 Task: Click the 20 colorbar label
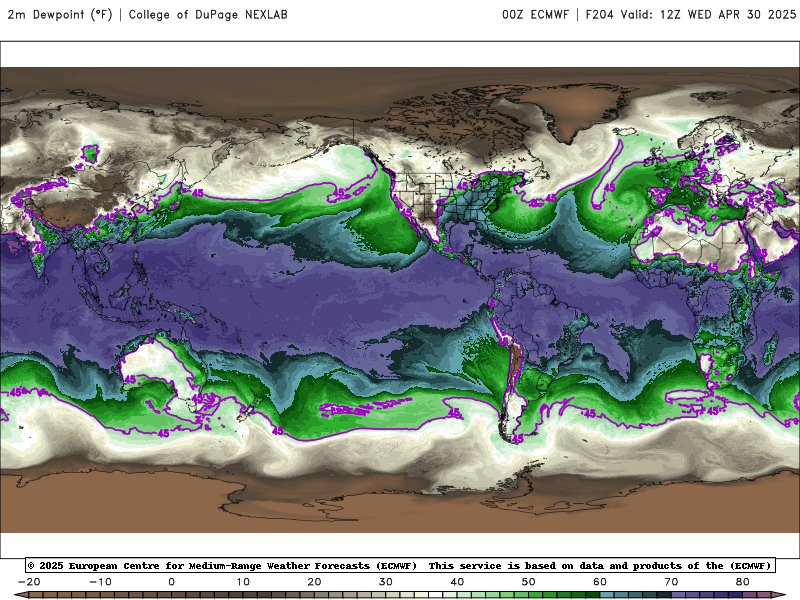tap(314, 582)
